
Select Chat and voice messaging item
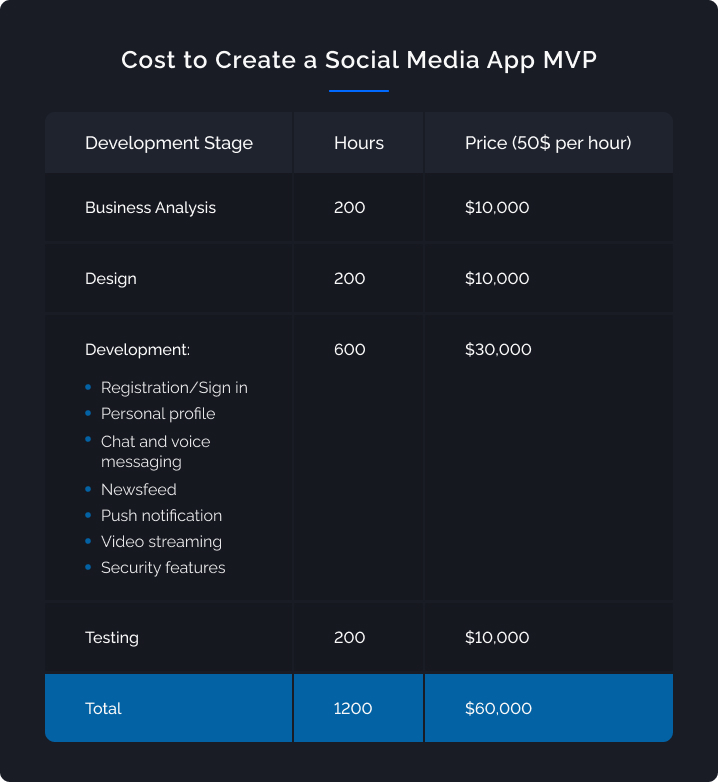click(156, 452)
